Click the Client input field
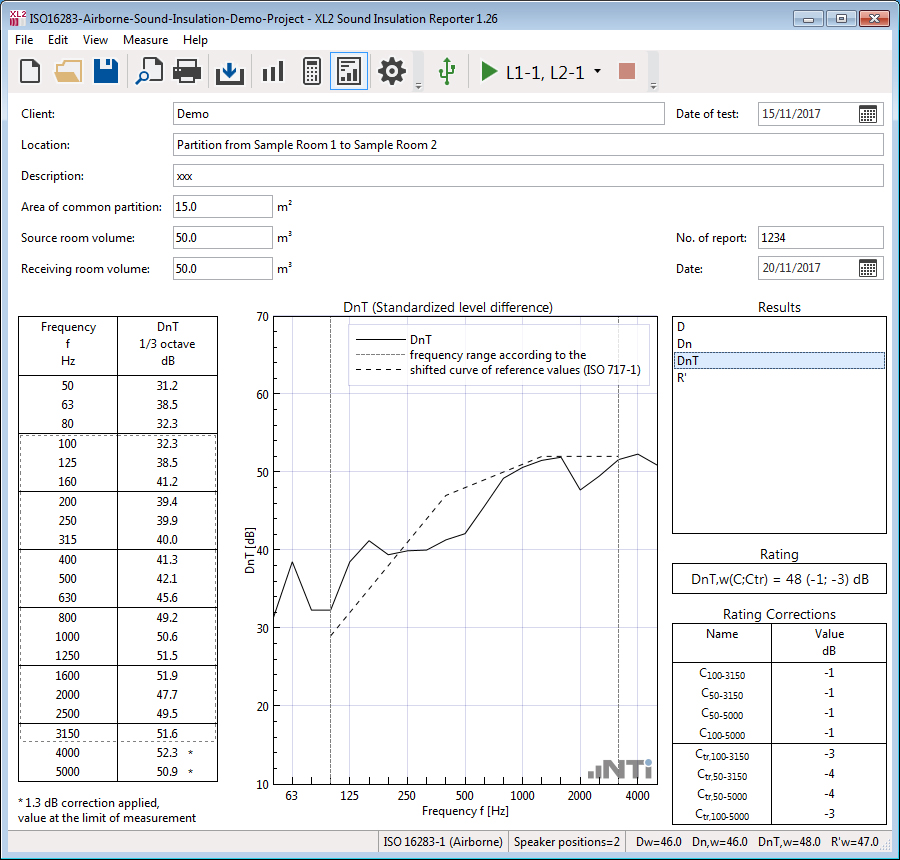900x860 pixels. point(418,114)
